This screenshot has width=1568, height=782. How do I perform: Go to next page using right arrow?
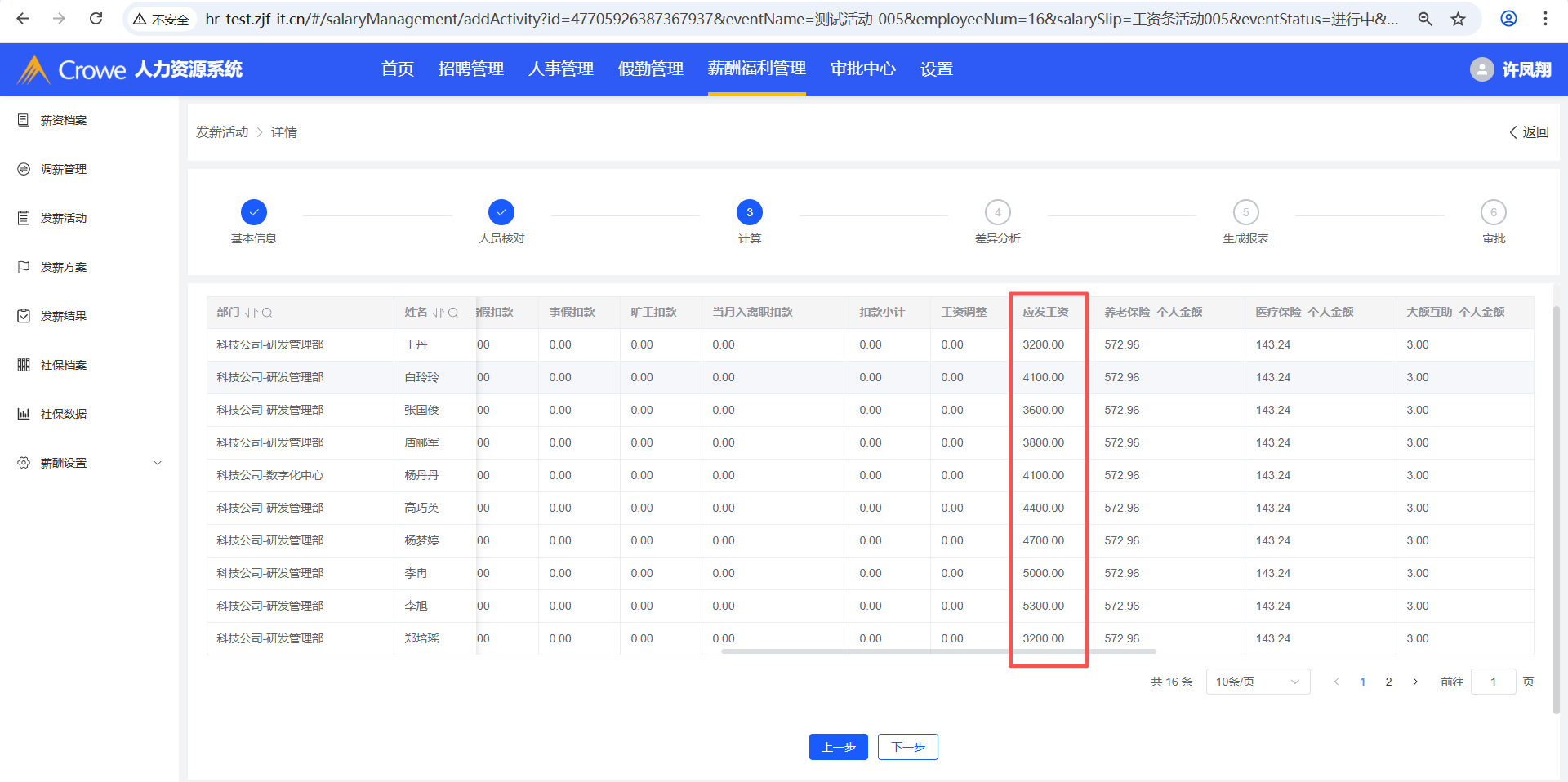click(1415, 682)
